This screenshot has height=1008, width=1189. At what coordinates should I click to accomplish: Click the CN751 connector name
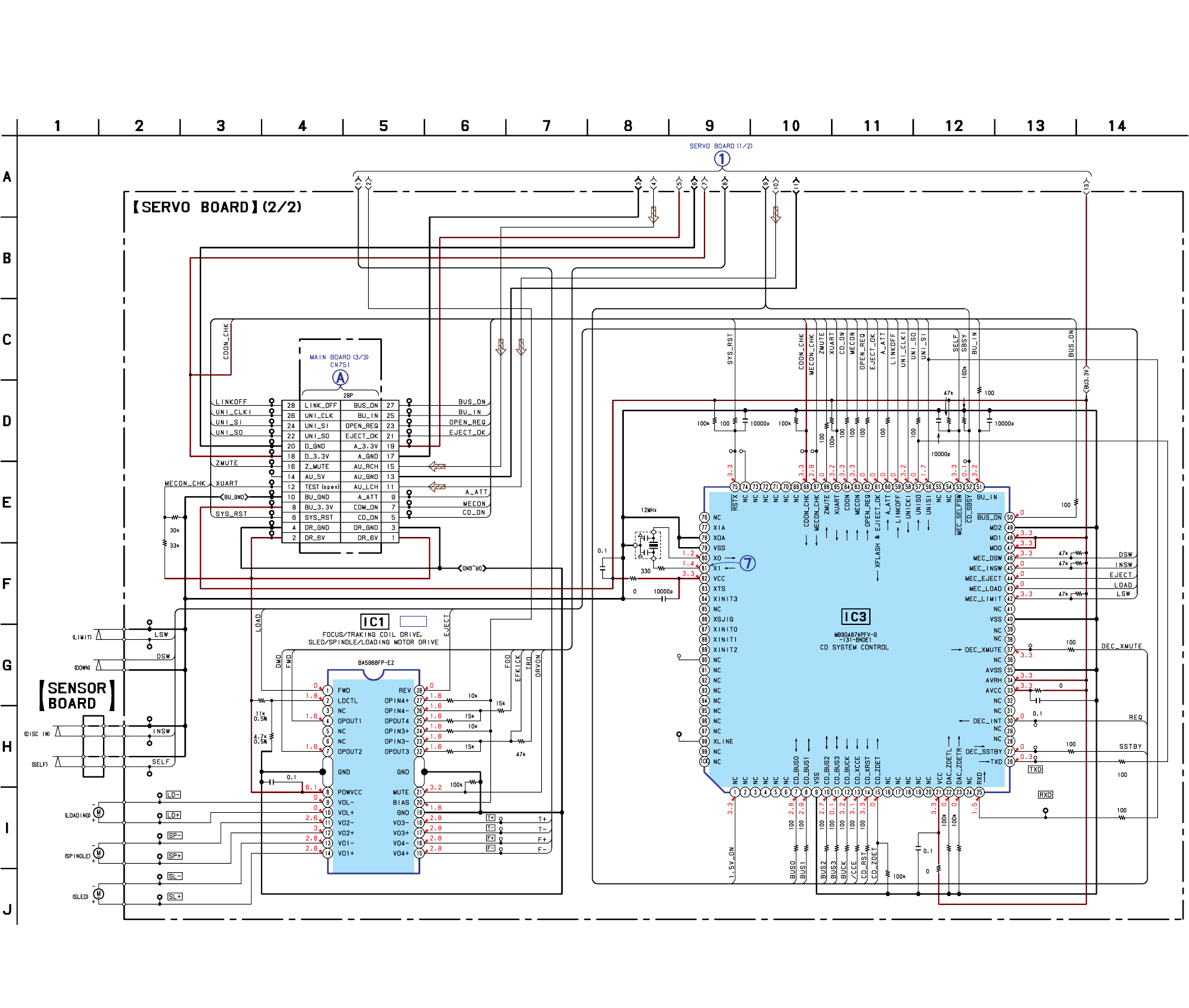tap(340, 365)
